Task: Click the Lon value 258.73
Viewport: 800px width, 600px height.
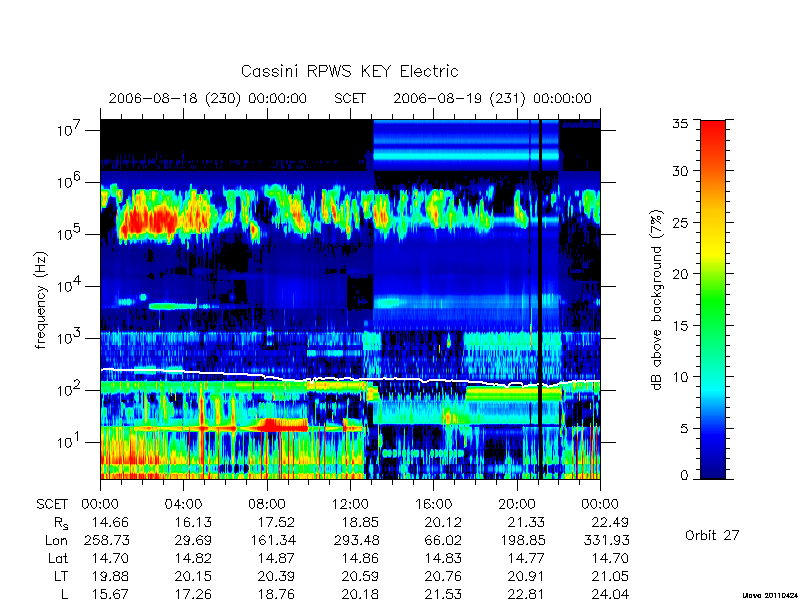Action: (107, 540)
